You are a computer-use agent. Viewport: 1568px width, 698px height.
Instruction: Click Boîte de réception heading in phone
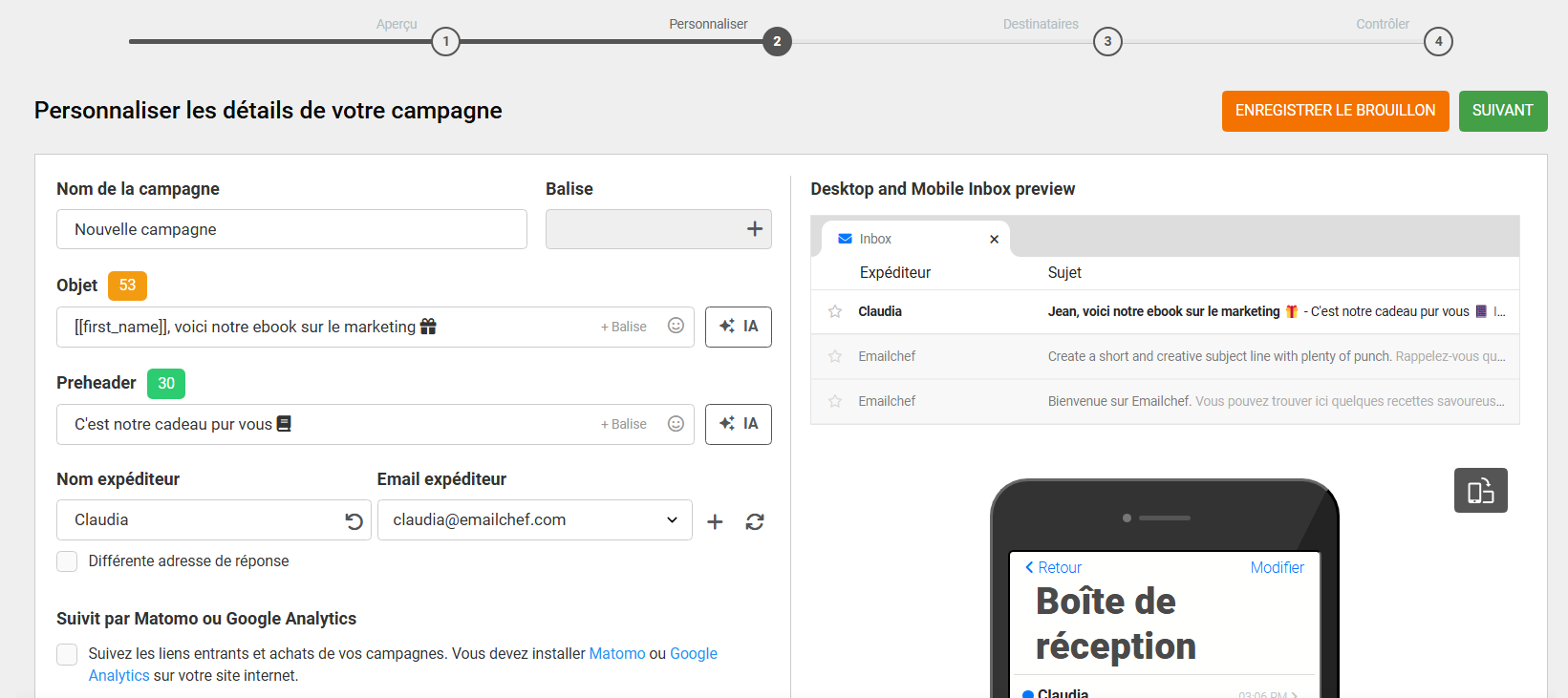pyautogui.click(x=1116, y=624)
